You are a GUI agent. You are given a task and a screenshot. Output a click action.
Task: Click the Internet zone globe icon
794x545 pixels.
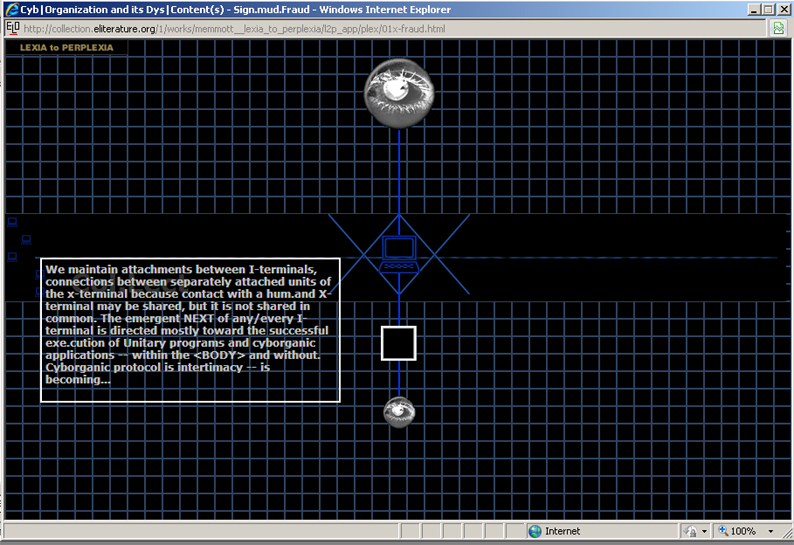pyautogui.click(x=535, y=531)
